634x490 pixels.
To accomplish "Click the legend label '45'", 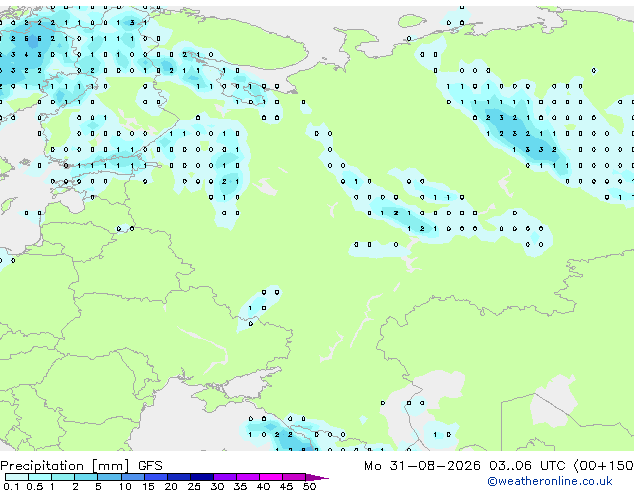I will (x=287, y=486).
